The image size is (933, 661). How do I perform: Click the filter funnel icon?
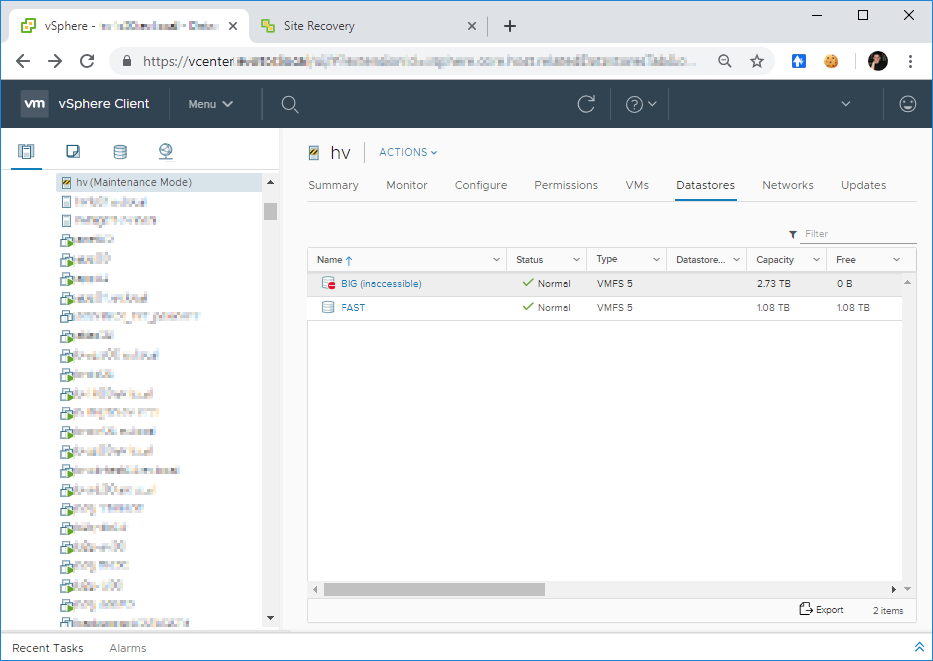click(793, 234)
